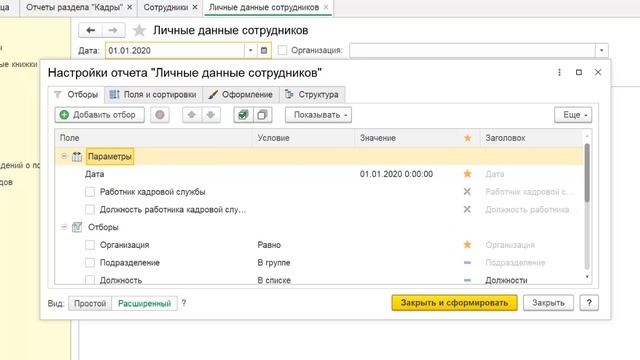Click the X mark in Должность работника row
This screenshot has height=360, width=640.
point(467,209)
